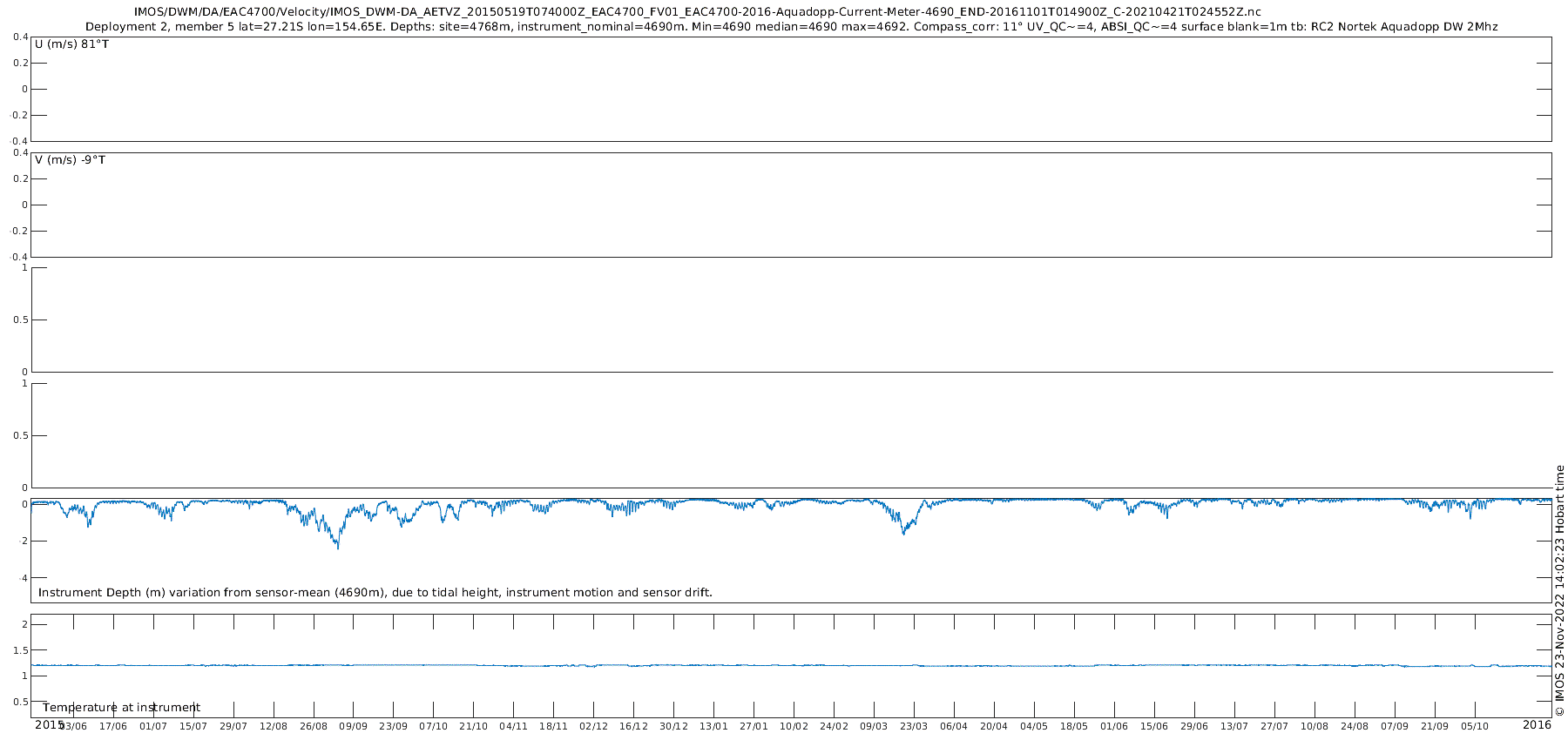Click the '21/10' date tick label
The image size is (1568, 740).
click(x=474, y=726)
